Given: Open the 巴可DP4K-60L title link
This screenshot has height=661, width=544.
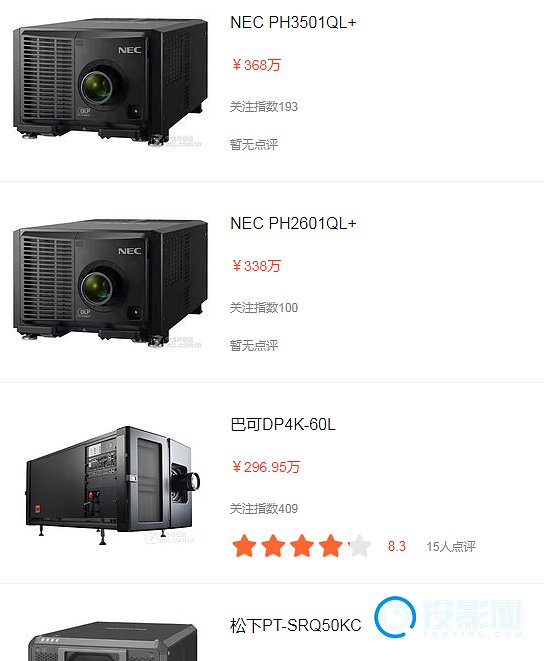Looking at the screenshot, I should (283, 425).
